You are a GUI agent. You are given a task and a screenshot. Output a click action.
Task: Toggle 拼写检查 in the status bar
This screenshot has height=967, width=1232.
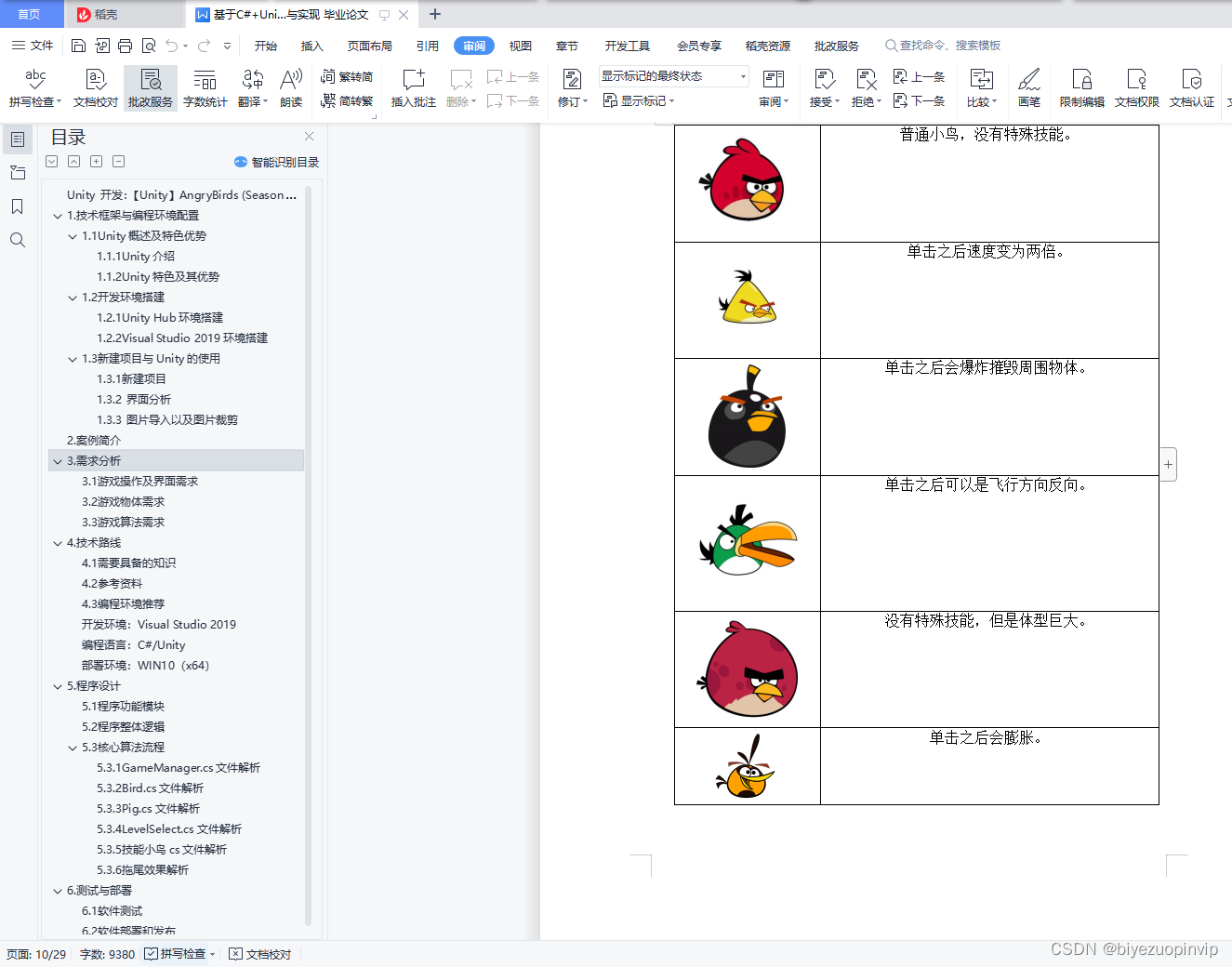(179, 954)
